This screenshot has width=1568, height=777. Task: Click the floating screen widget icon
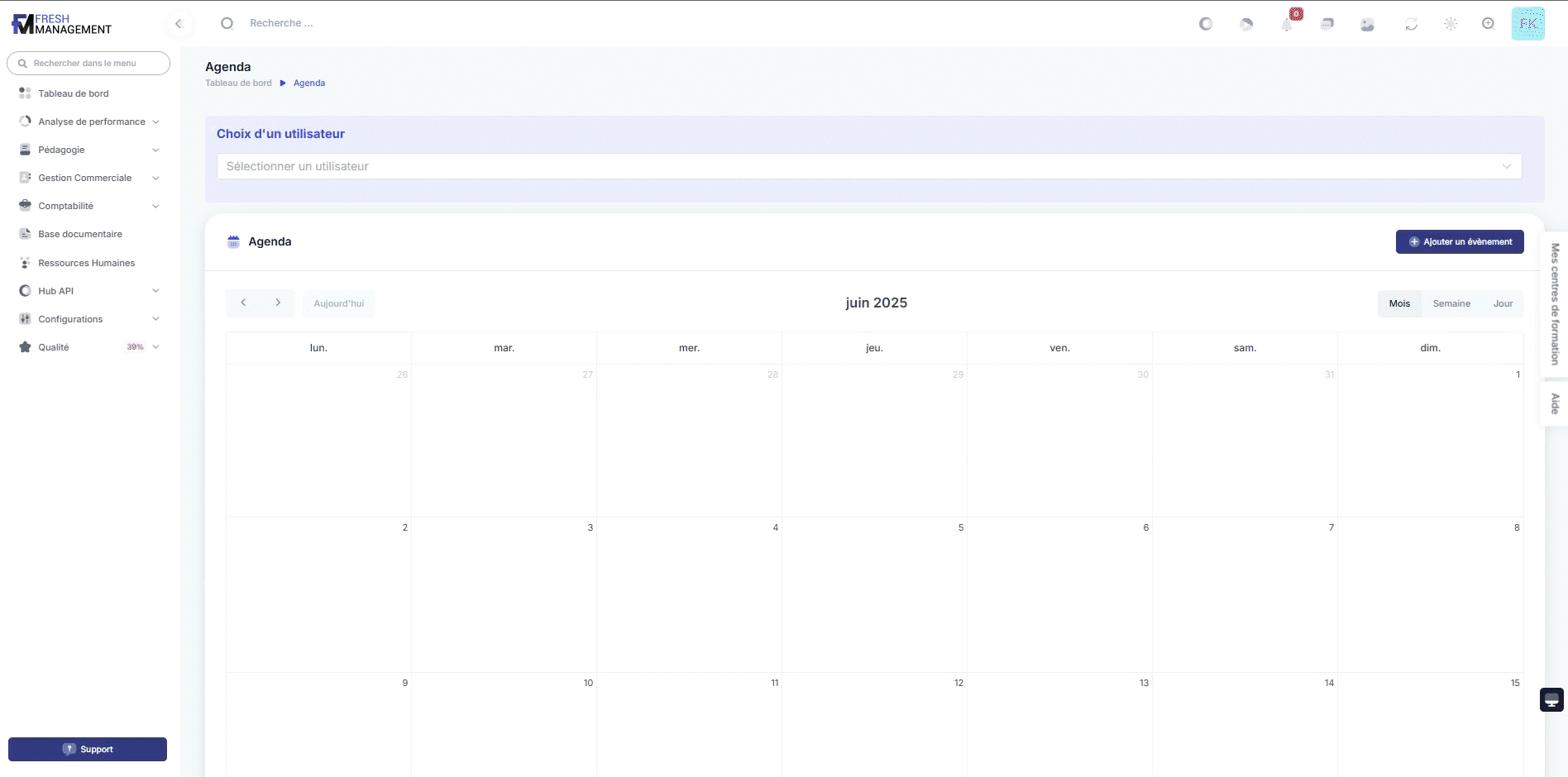click(x=1551, y=700)
